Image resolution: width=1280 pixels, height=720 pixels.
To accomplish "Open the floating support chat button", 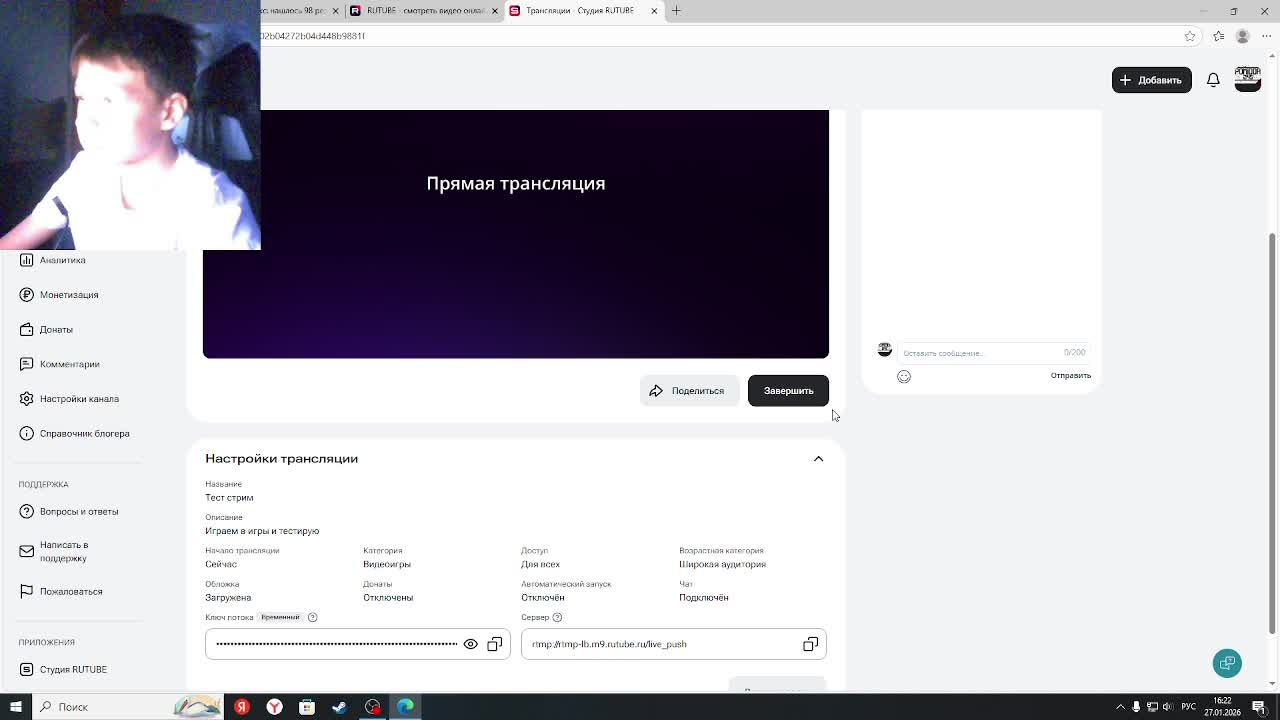I will click(1227, 663).
